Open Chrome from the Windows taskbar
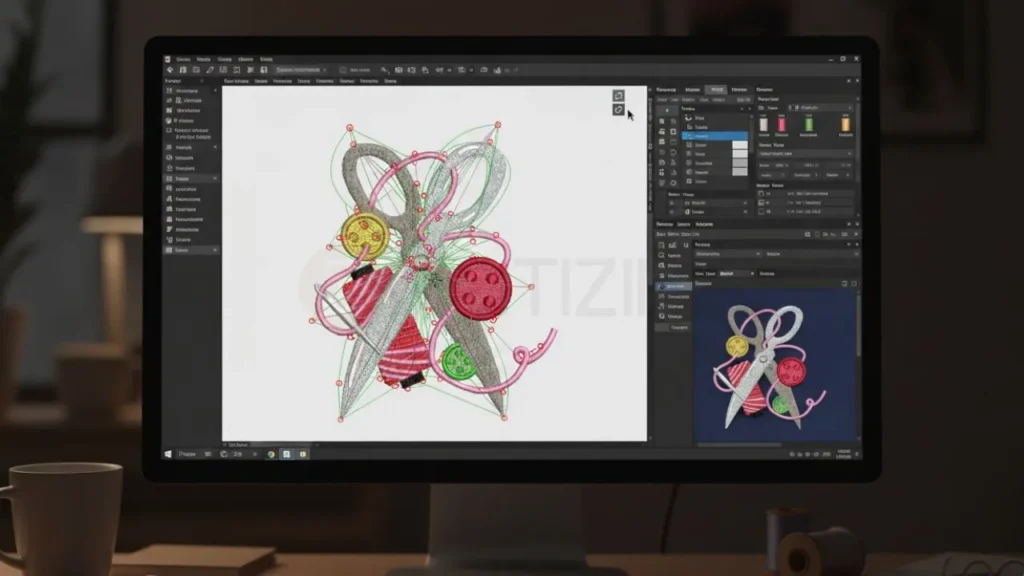1024x576 pixels. point(271,454)
